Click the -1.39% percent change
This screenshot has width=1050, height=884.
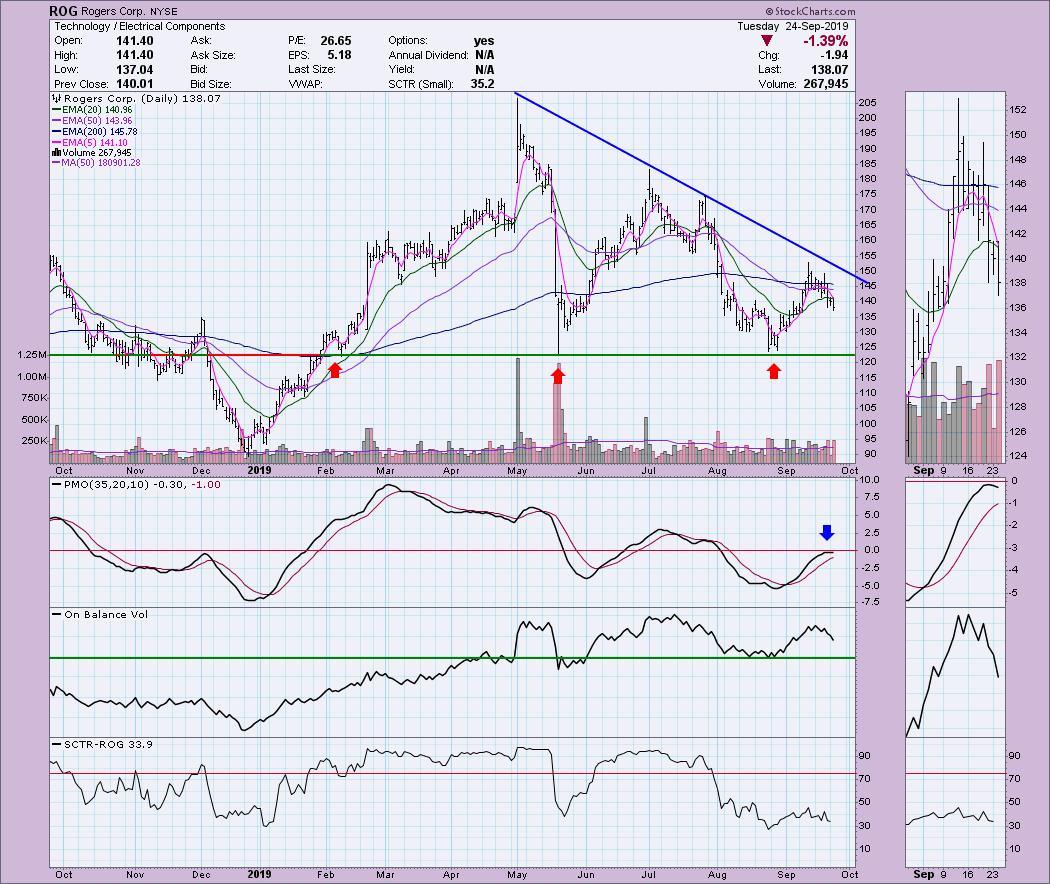click(x=826, y=41)
